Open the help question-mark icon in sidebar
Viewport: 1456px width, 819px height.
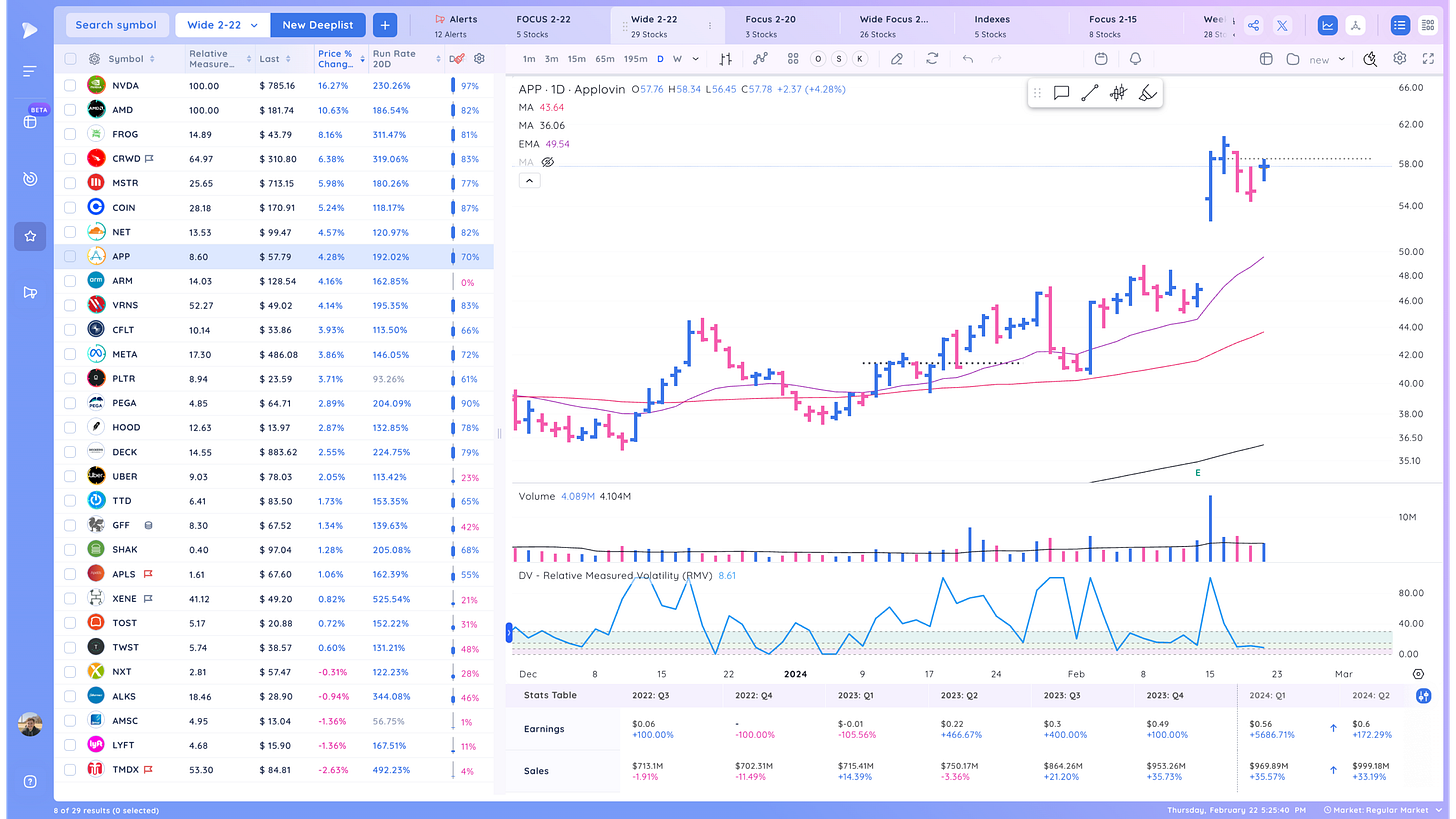click(x=30, y=781)
